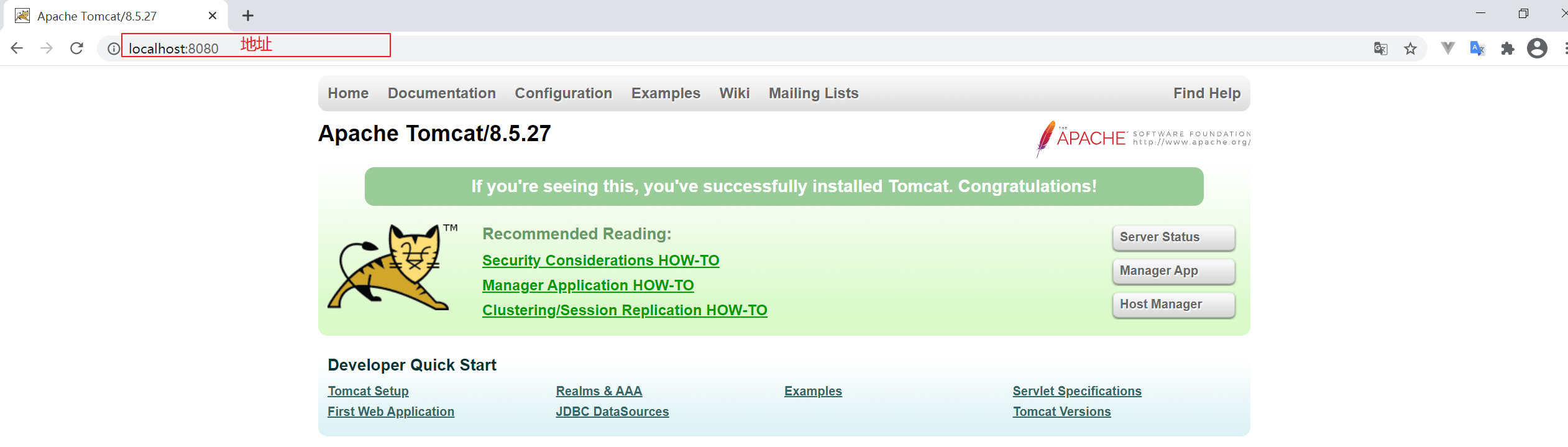The height and width of the screenshot is (447, 1568).
Task: Open a new browser tab
Action: click(x=248, y=16)
